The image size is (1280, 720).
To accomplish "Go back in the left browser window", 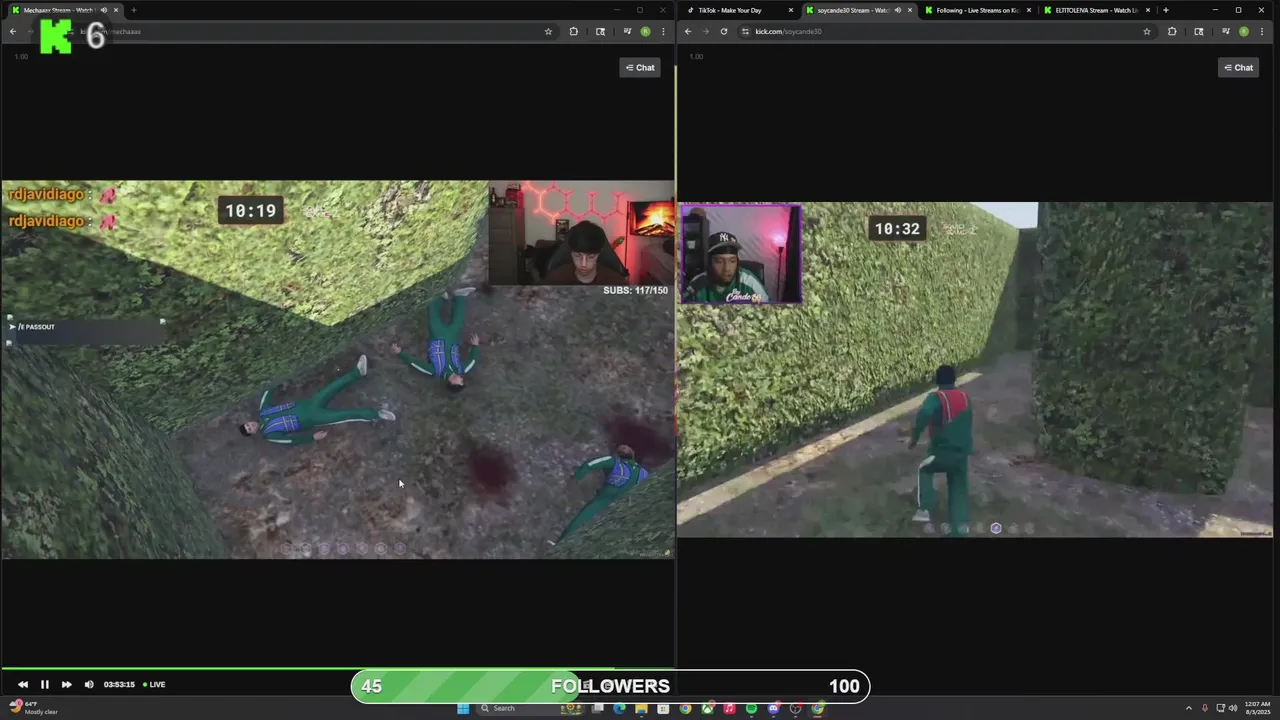I will [12, 31].
